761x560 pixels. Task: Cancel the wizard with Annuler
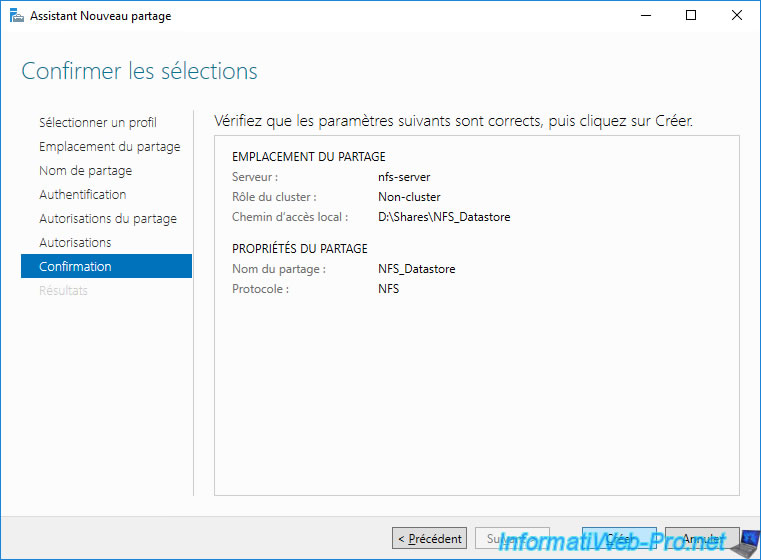pos(702,538)
